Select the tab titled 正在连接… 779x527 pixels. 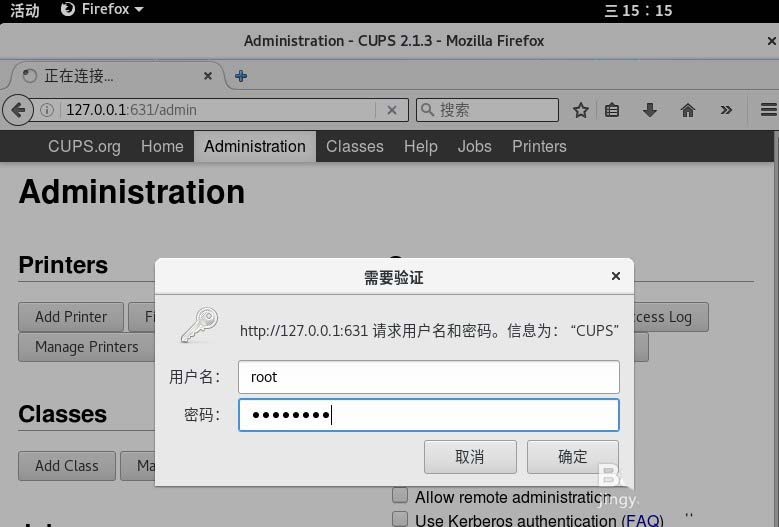(117, 76)
